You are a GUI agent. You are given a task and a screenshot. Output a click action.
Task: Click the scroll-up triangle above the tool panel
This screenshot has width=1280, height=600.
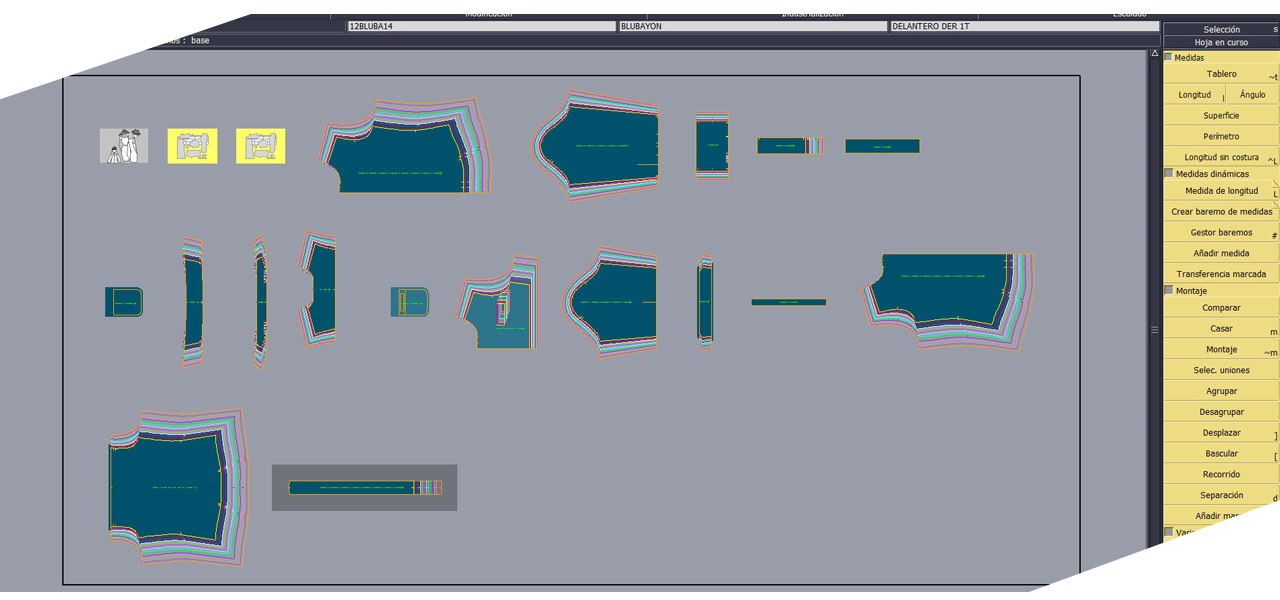tap(1154, 54)
